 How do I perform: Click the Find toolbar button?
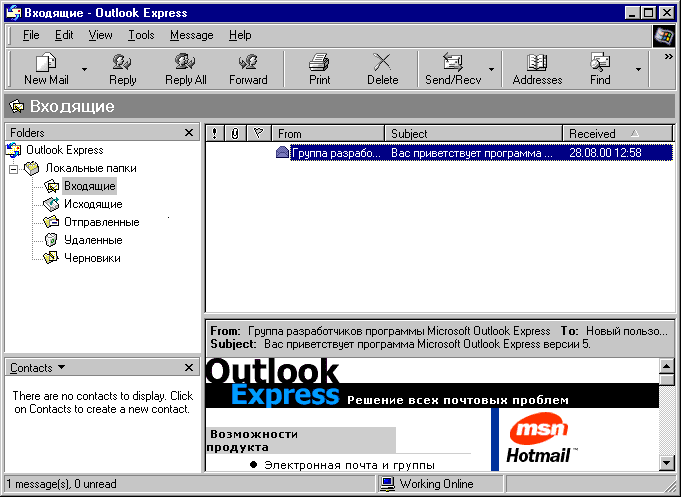tap(600, 69)
